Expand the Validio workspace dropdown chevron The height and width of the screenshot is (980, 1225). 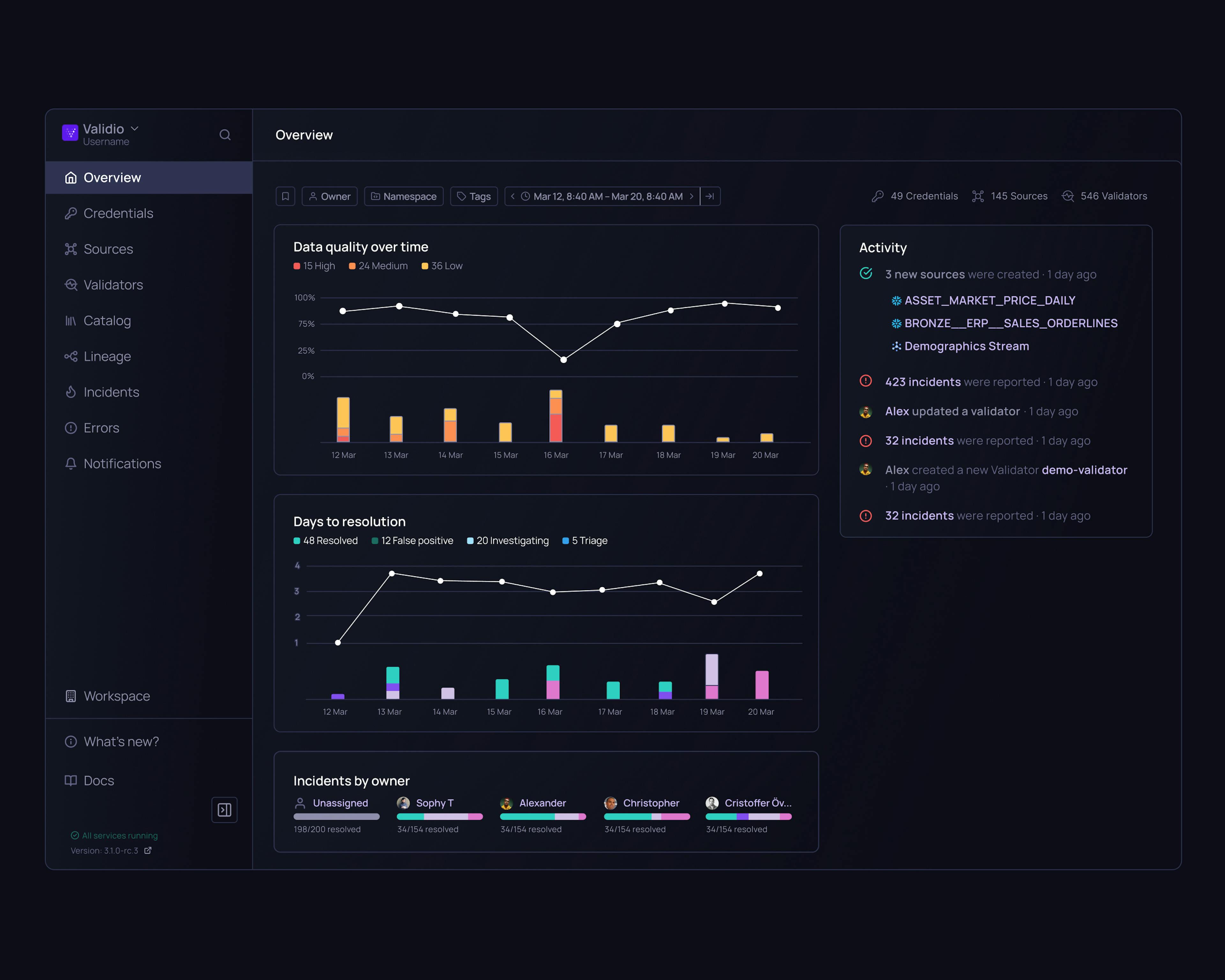click(135, 128)
